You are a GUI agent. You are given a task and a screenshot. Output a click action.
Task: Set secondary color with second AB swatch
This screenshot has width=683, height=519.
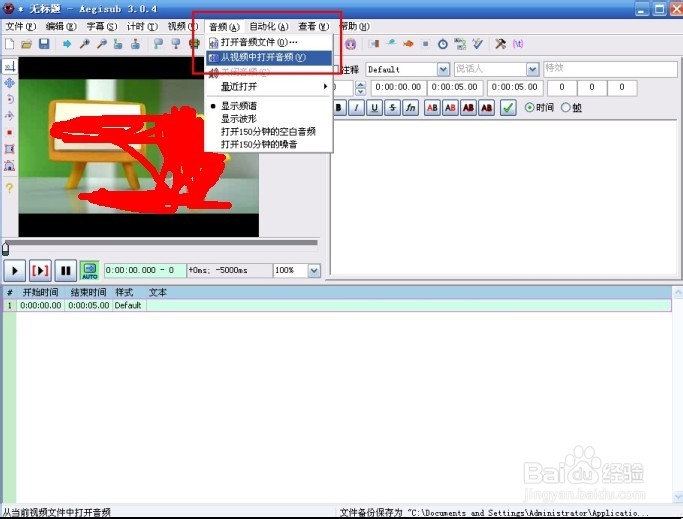click(x=450, y=107)
